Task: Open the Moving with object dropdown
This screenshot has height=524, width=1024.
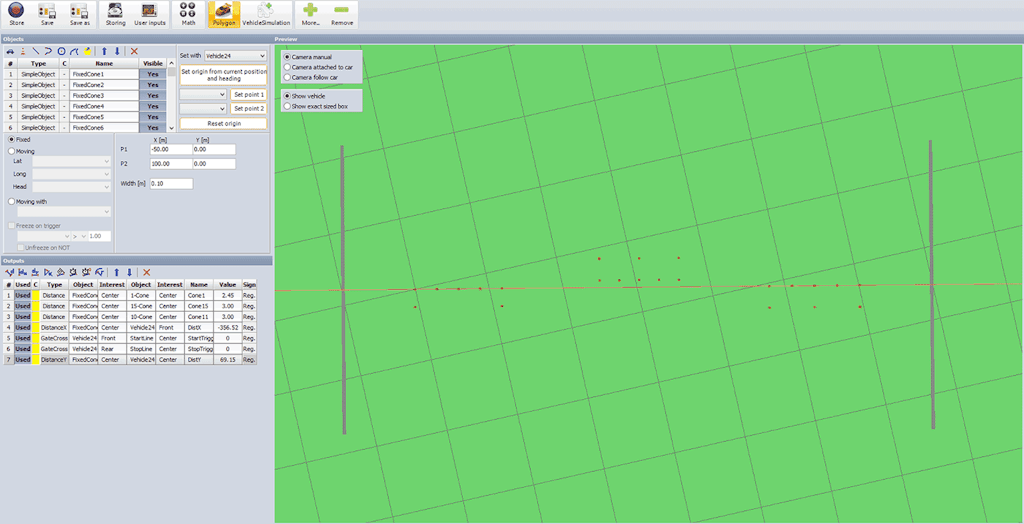Action: point(64,212)
